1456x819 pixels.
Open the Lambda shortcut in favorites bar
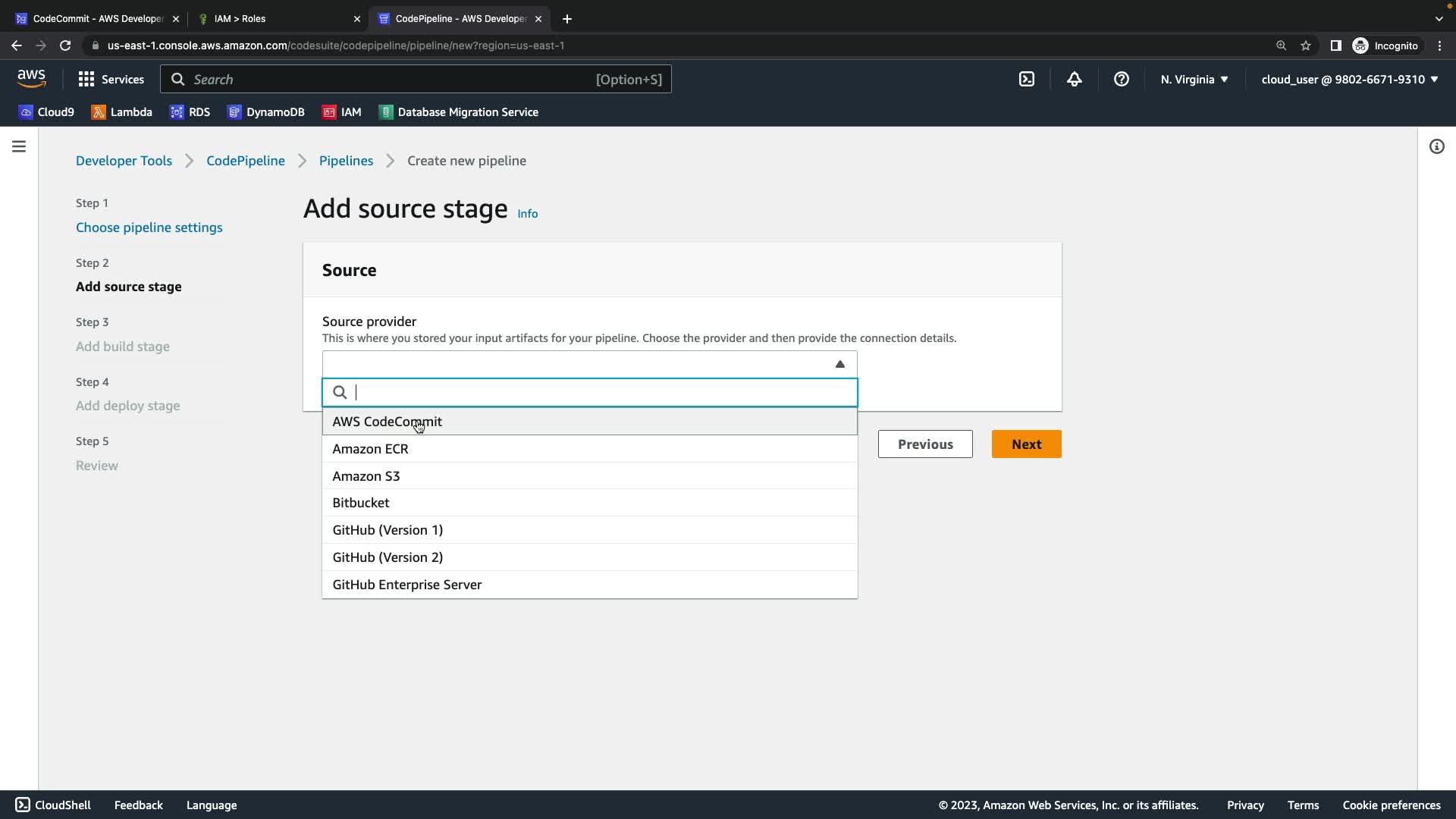pyautogui.click(x=121, y=112)
